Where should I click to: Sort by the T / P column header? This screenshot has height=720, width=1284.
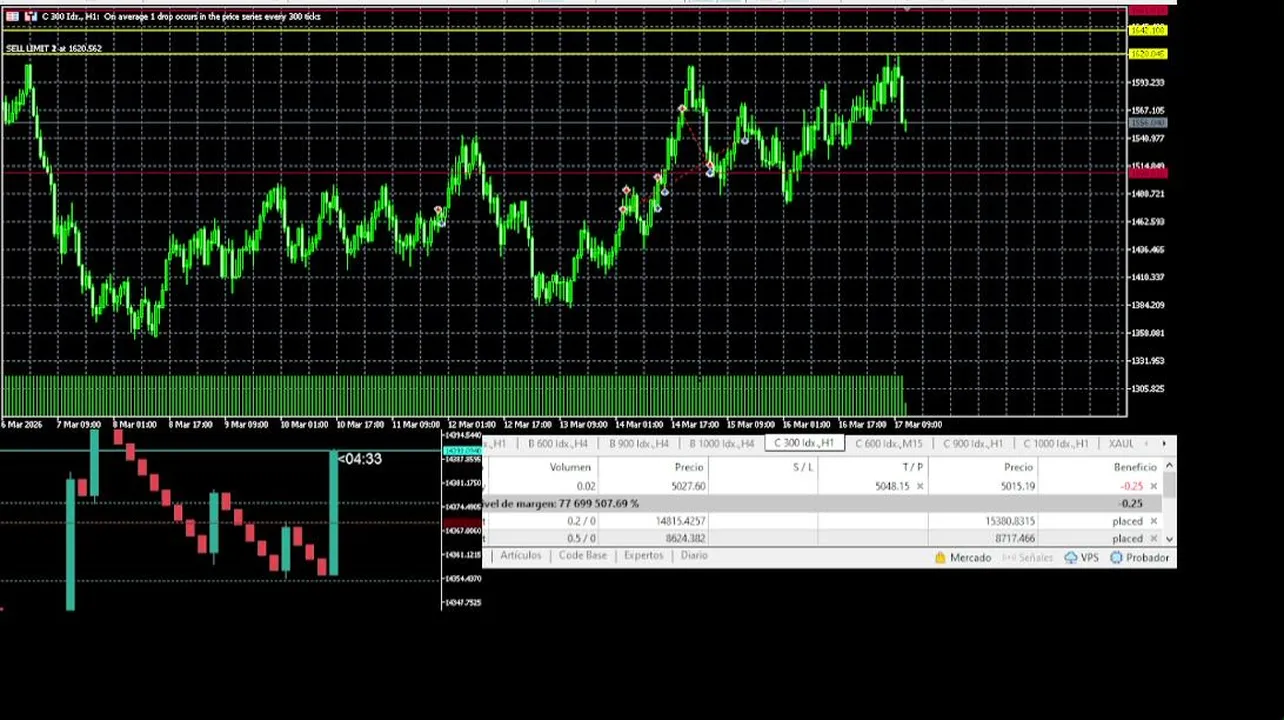(x=912, y=467)
